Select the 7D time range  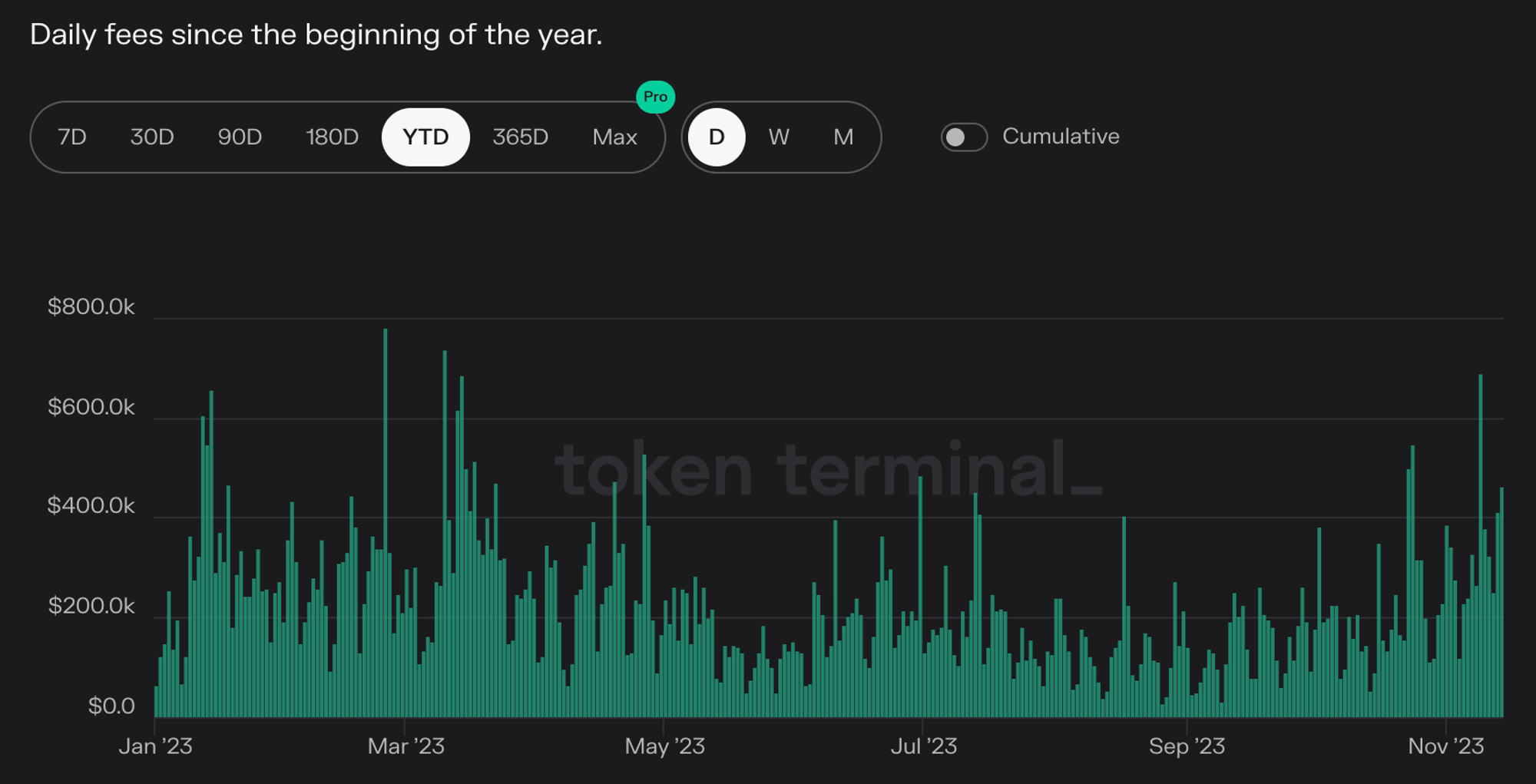coord(72,137)
